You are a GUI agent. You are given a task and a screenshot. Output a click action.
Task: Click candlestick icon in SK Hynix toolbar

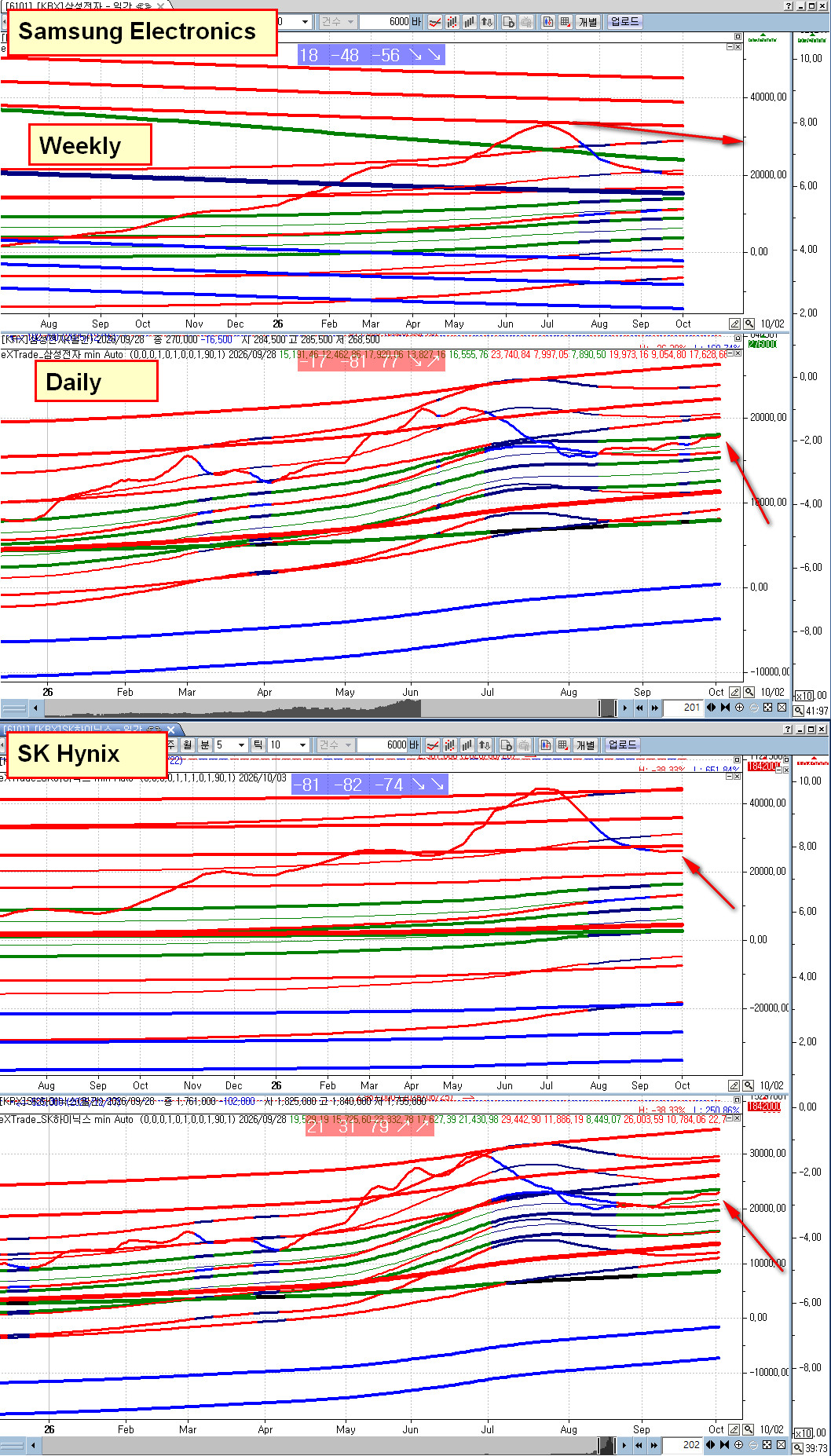pyautogui.click(x=450, y=745)
